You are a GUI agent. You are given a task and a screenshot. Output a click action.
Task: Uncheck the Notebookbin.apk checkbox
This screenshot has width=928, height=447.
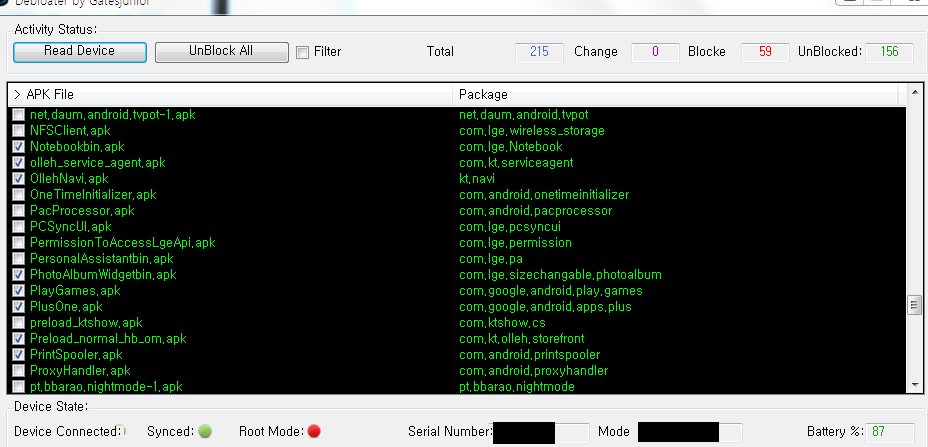19,146
